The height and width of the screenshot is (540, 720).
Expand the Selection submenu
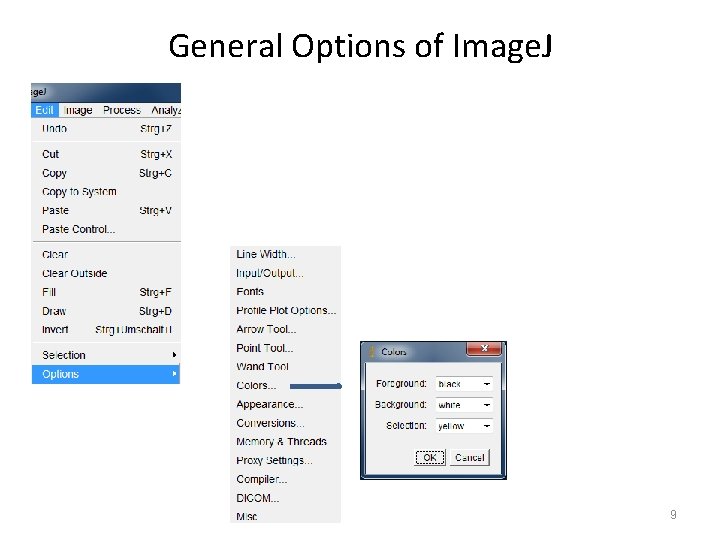coord(106,355)
